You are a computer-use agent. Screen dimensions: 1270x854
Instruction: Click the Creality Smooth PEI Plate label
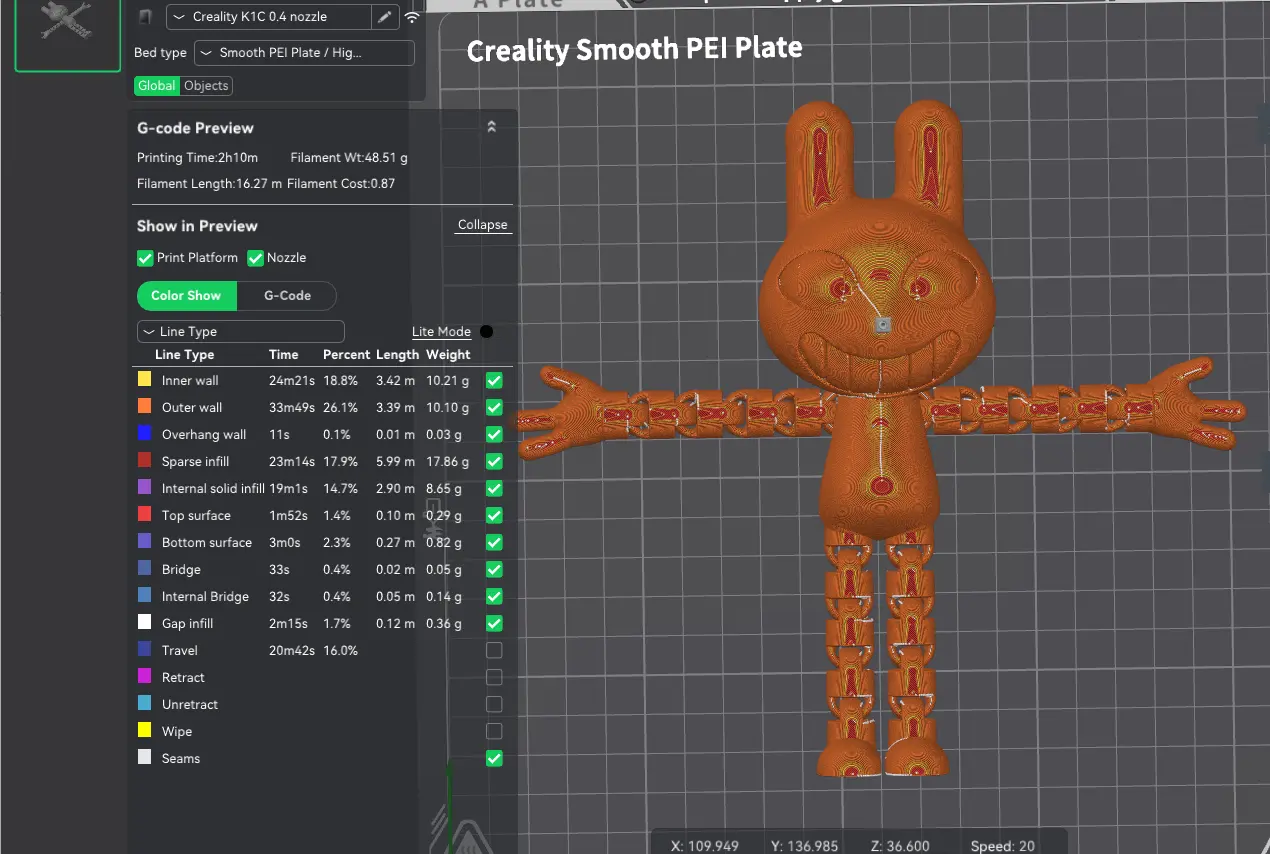[634, 49]
